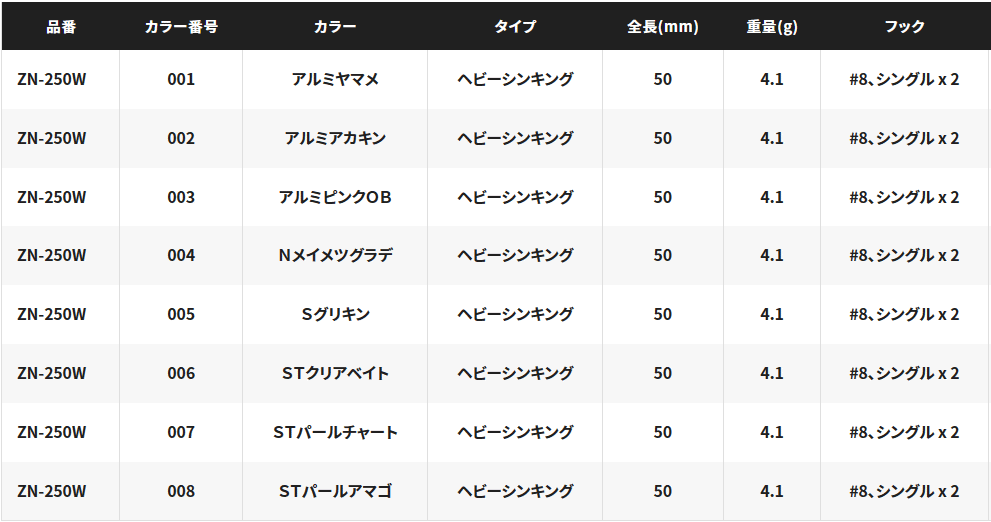Click the タイプ column header
Image resolution: width=991 pixels, height=522 pixels.
[515, 27]
